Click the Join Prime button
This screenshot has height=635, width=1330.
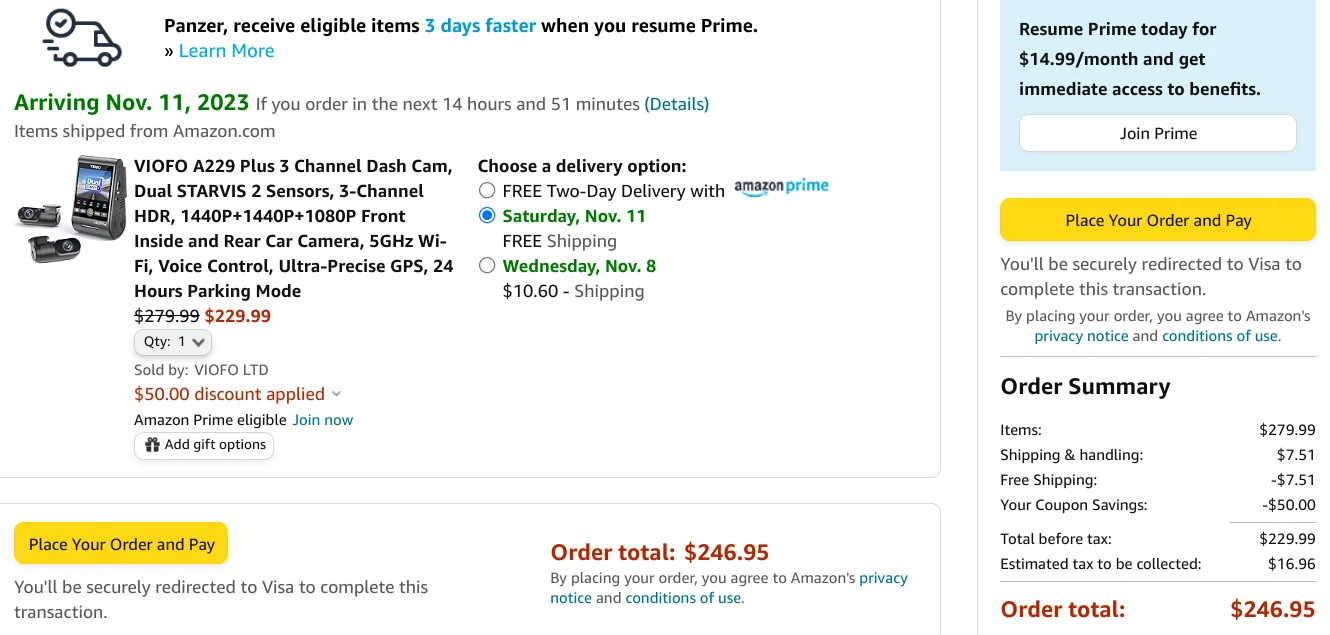coord(1158,133)
